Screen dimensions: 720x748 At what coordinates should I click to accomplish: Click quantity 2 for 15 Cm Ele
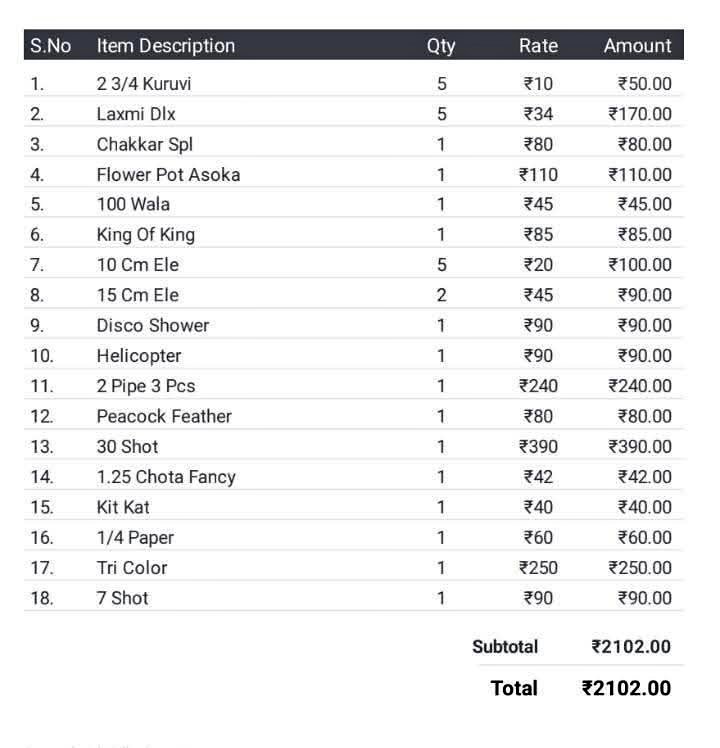point(441,295)
